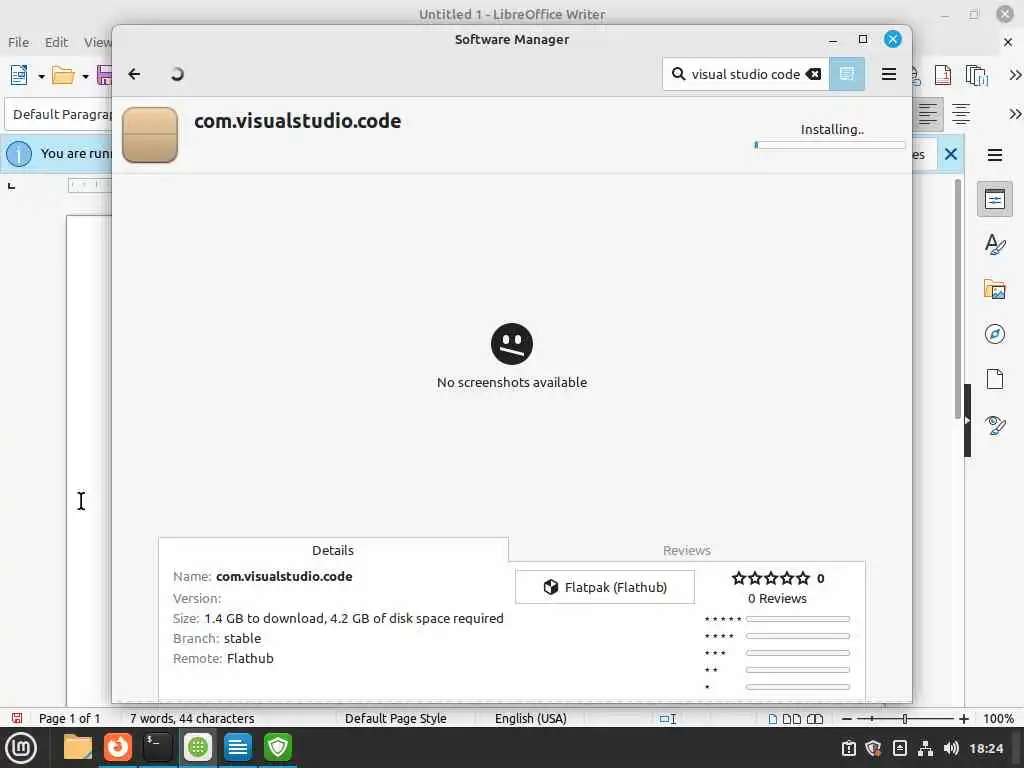Open the Software Manager hamburger menu
Viewport: 1024px width, 768px height.
coord(889,74)
